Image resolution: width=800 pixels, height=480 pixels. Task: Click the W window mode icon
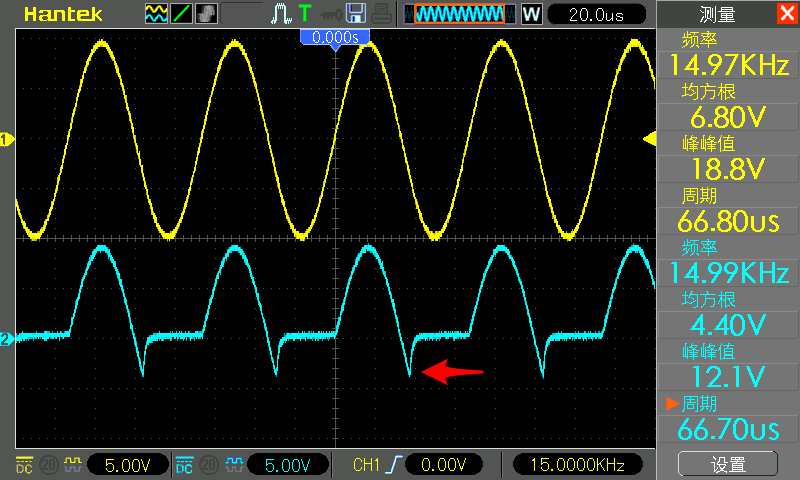(531, 14)
